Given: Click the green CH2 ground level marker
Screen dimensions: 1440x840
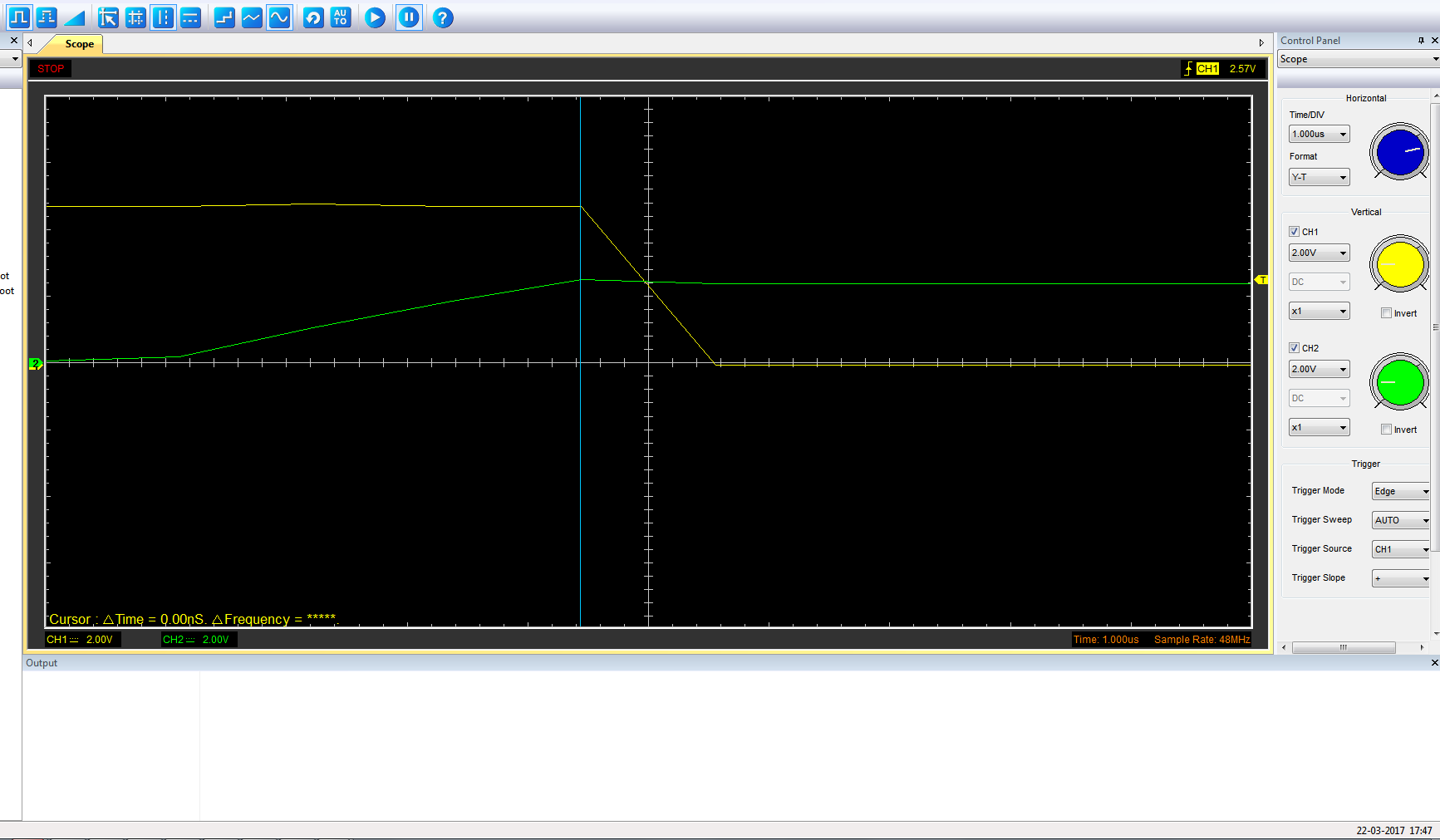Looking at the screenshot, I should [x=36, y=363].
